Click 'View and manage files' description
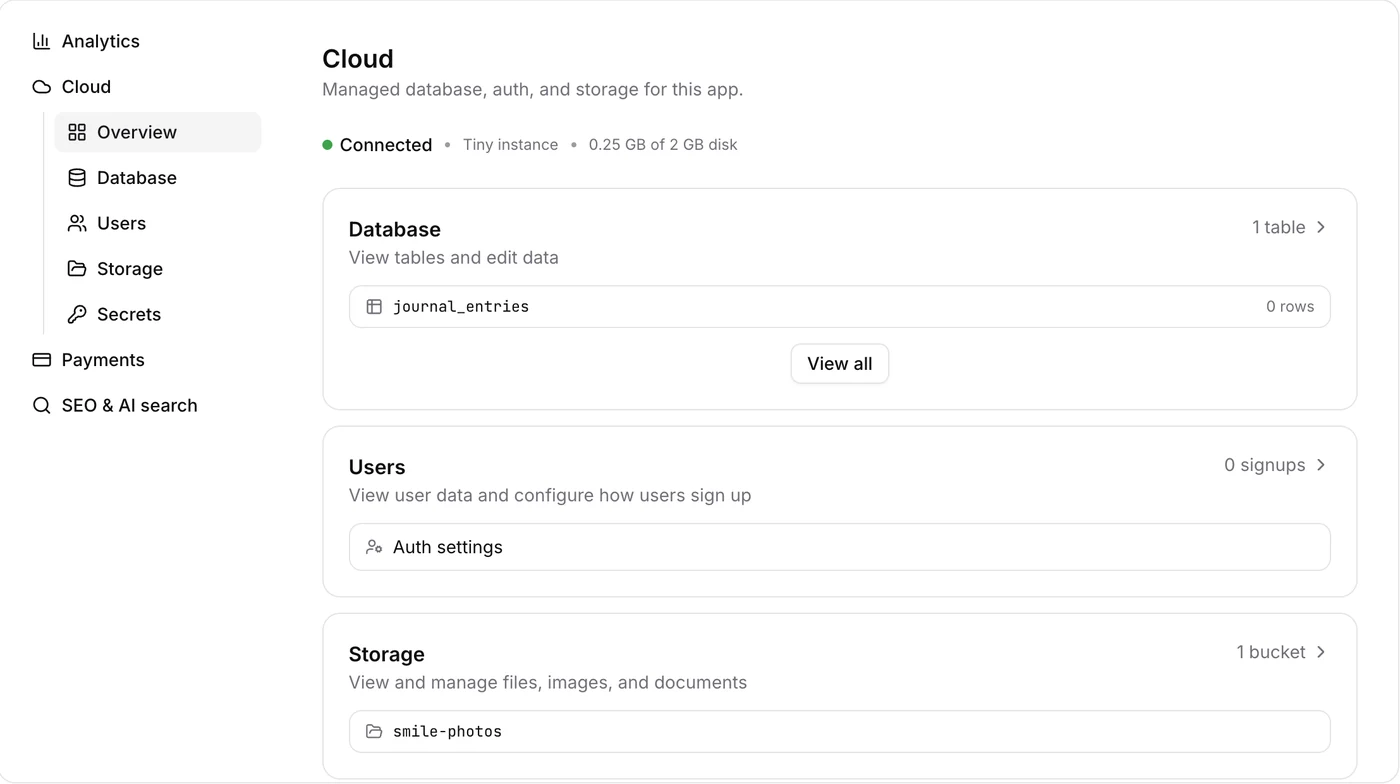Screen dimensions: 1400x784 pos(548,683)
